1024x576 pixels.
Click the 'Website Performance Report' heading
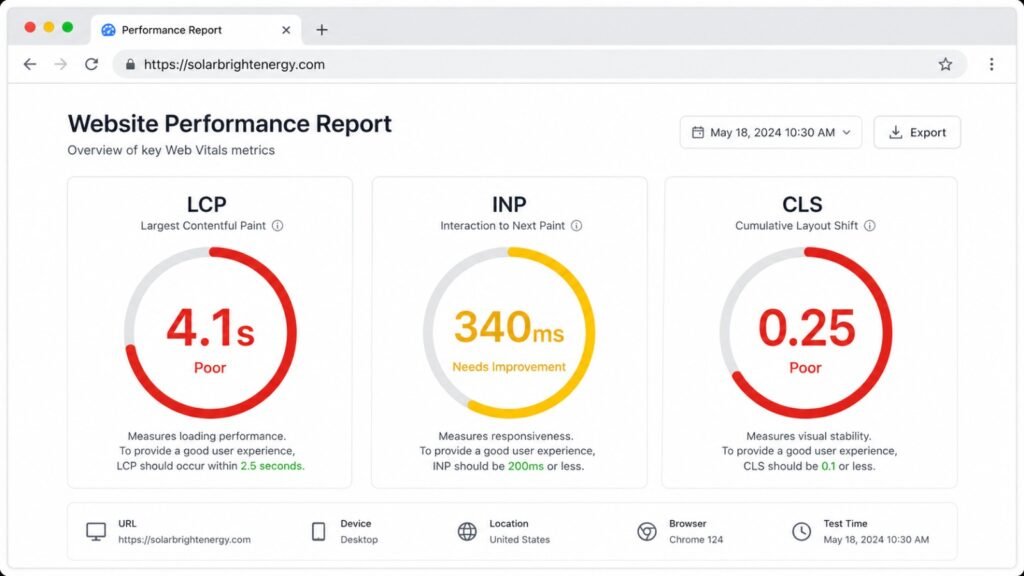(229, 123)
